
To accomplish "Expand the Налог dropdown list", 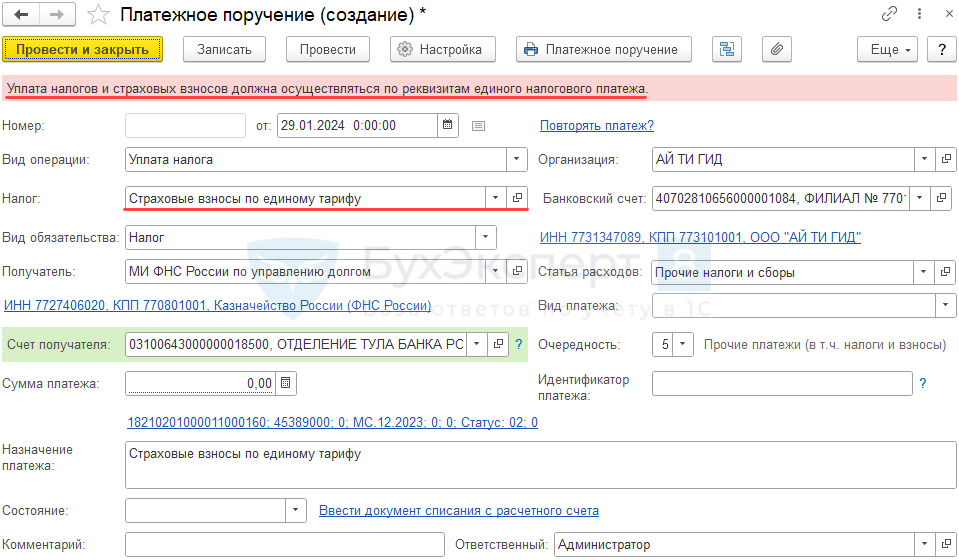I will pos(495,198).
